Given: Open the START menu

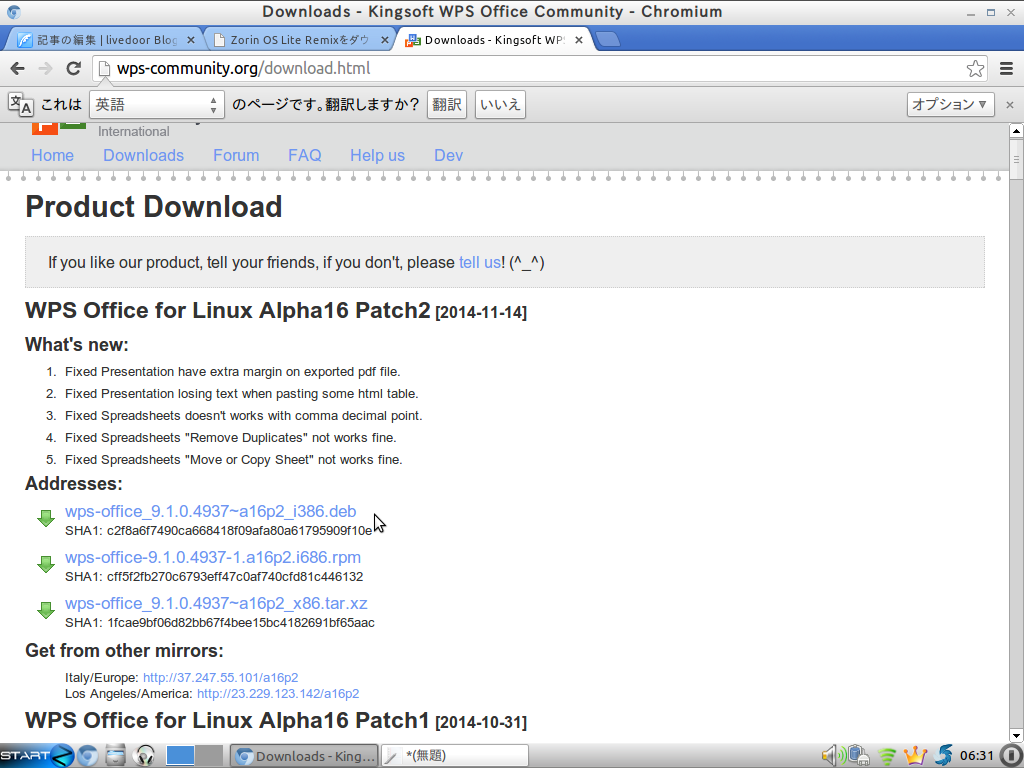Looking at the screenshot, I should [37, 756].
